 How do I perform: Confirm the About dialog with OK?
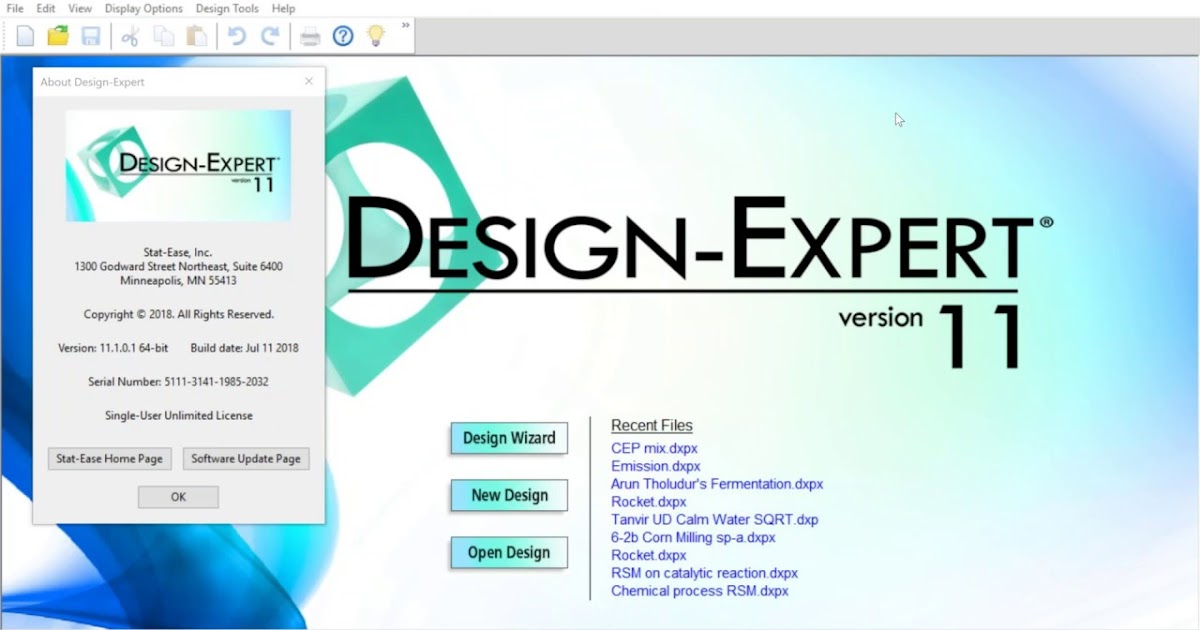click(178, 497)
